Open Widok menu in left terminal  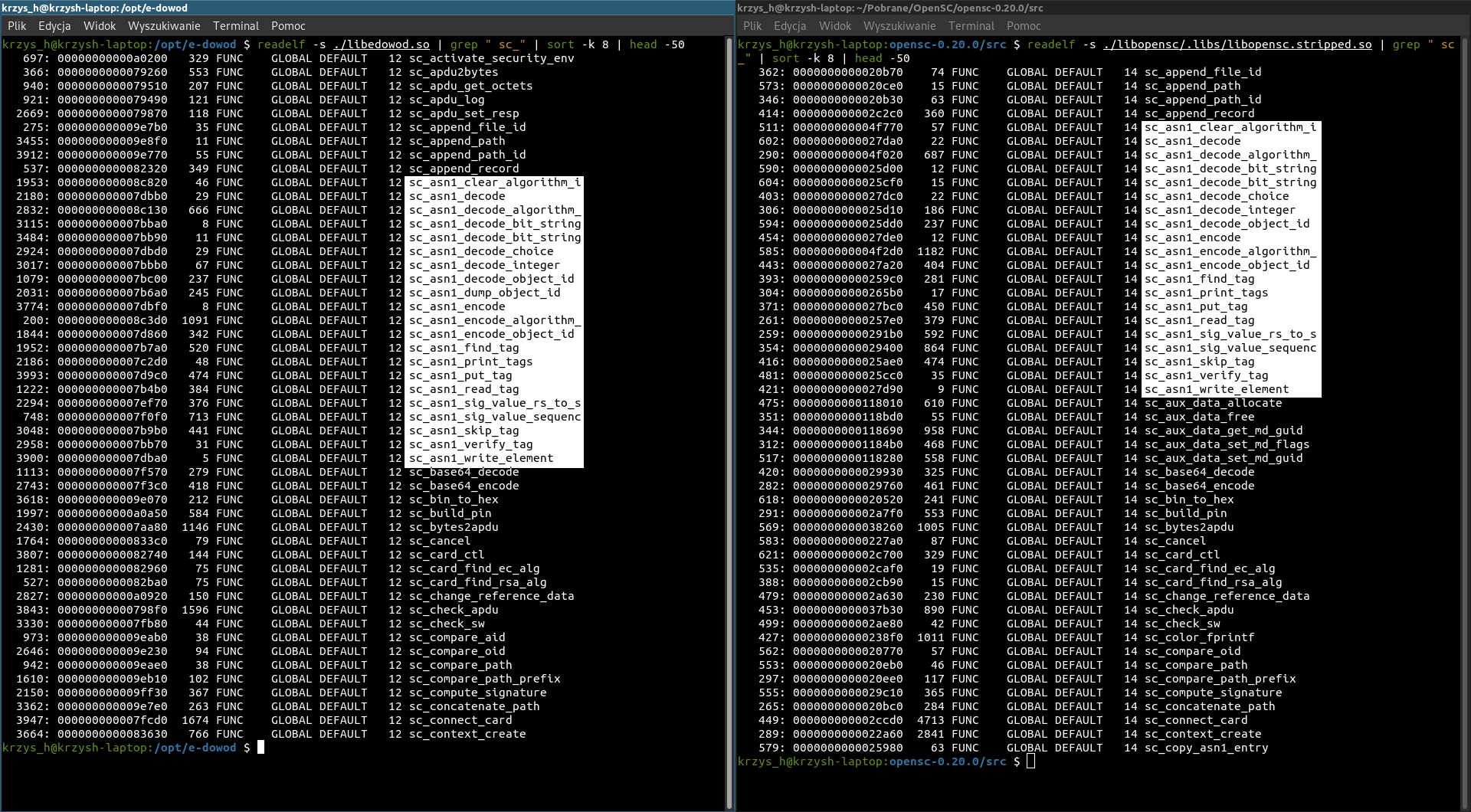pyautogui.click(x=100, y=26)
